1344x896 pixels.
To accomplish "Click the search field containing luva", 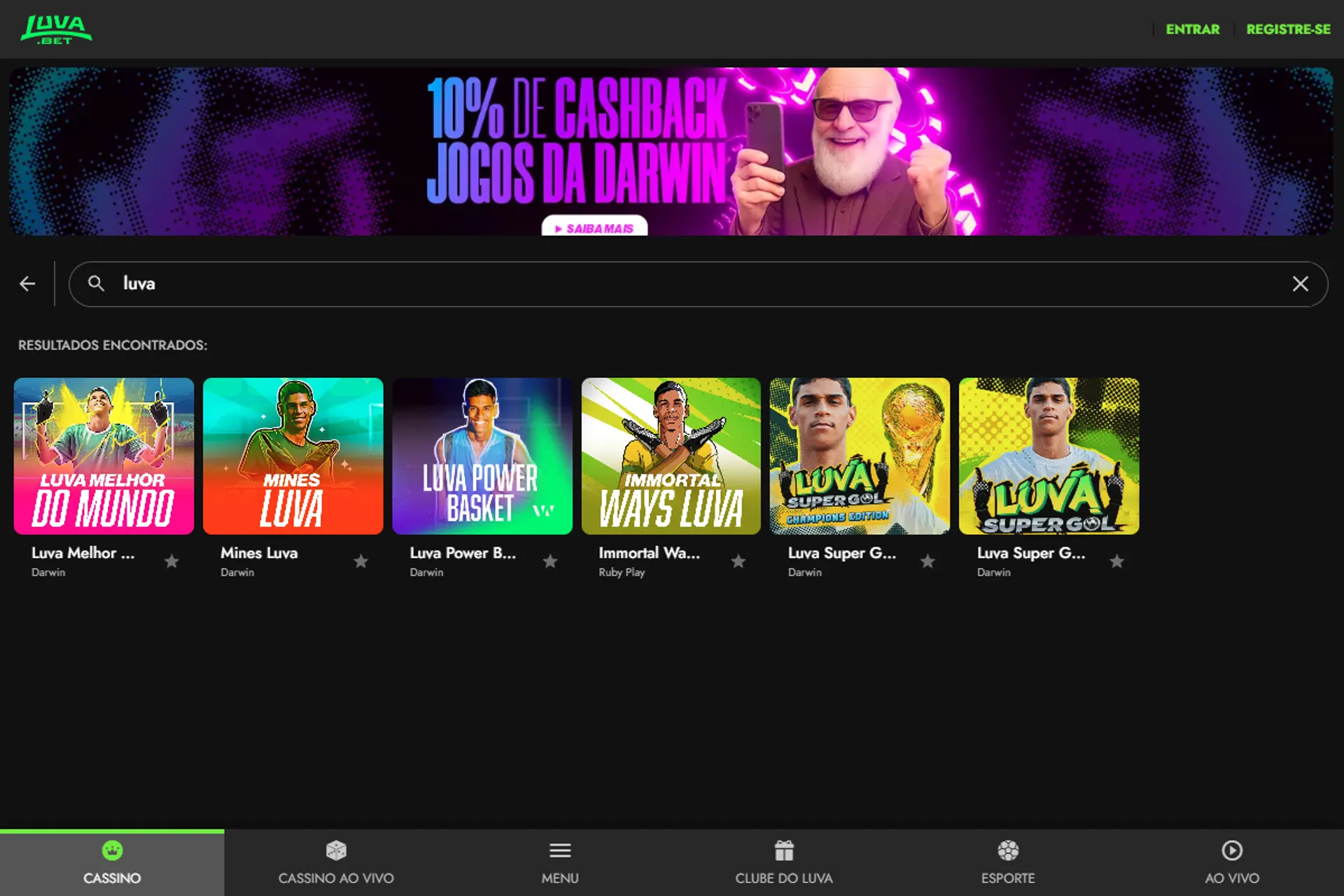I will [698, 283].
